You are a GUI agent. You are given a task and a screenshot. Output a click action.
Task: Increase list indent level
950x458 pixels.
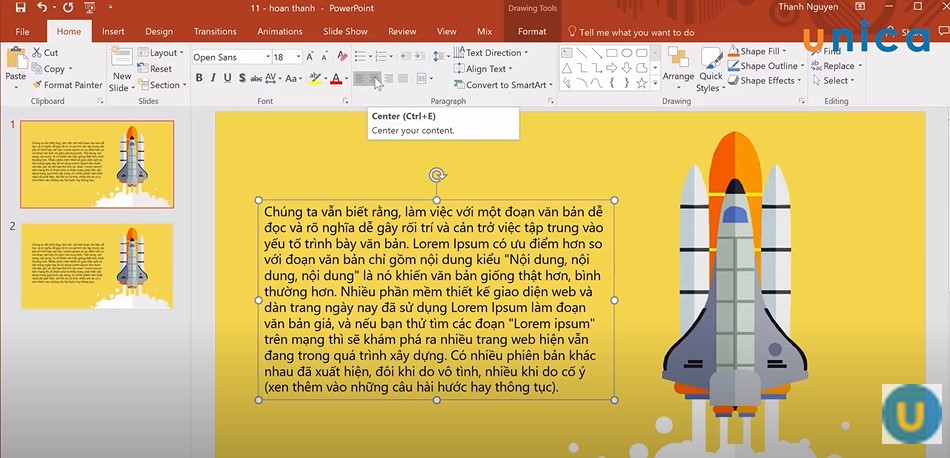(x=419, y=56)
